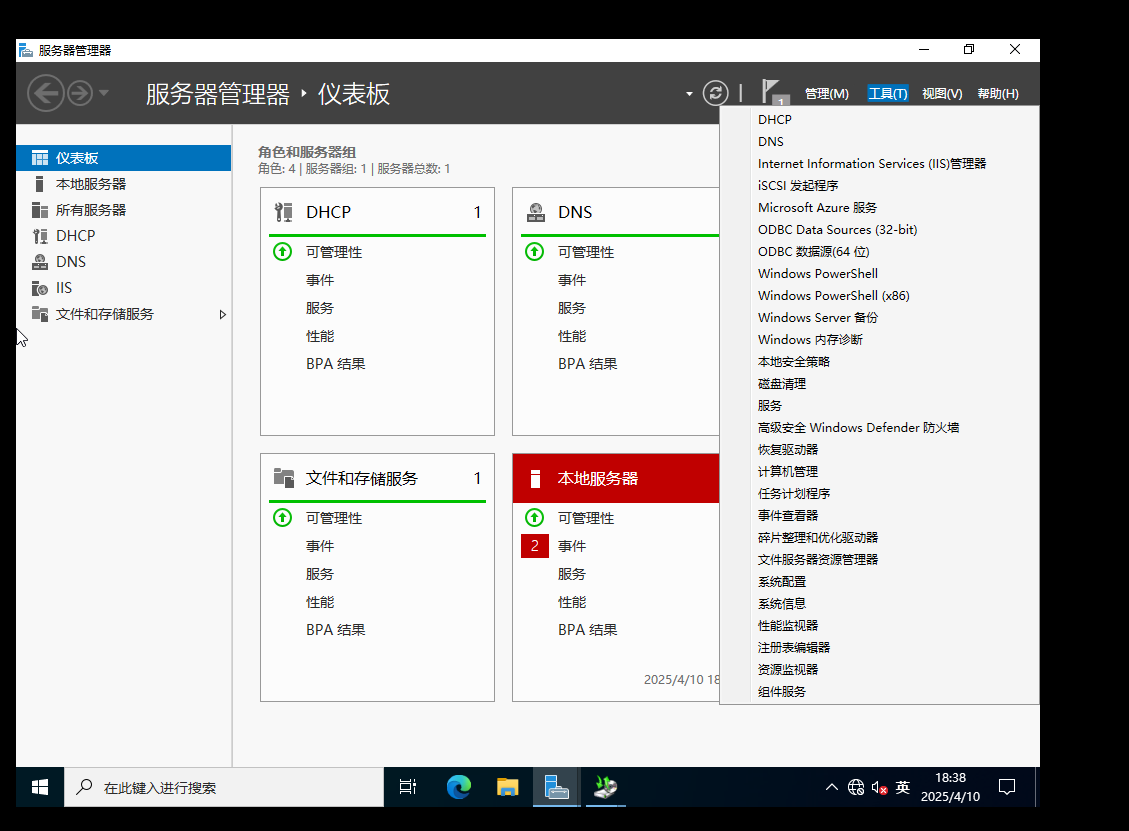Click DNS icon in left navigation
Viewport: 1129px width, 831px height.
pyautogui.click(x=40, y=262)
